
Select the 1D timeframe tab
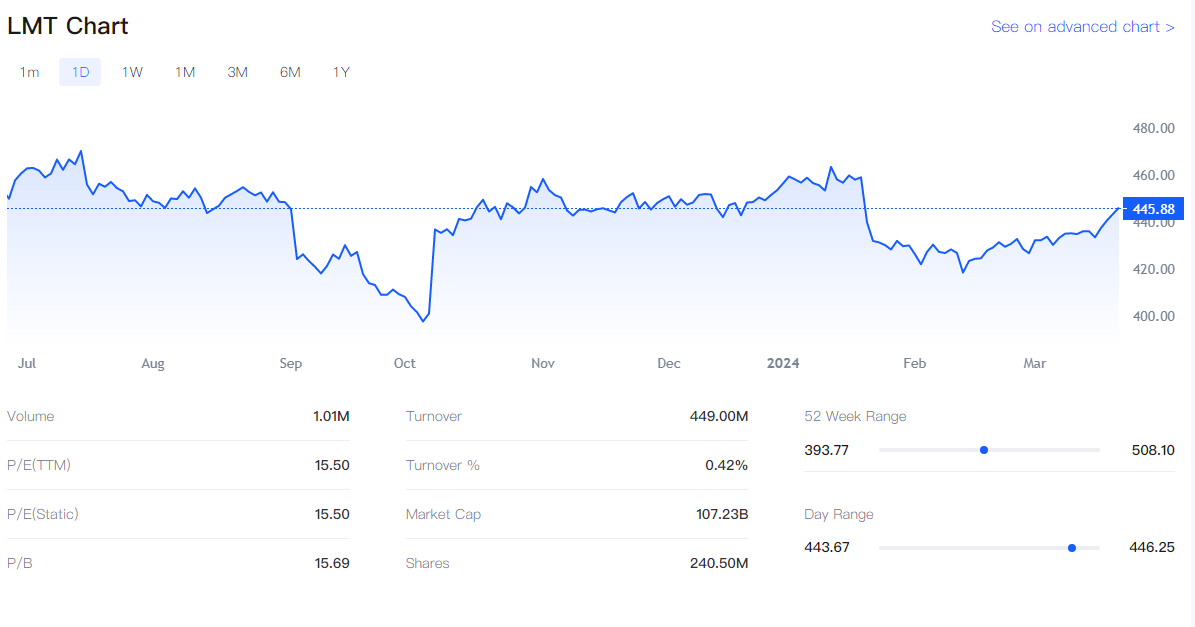pyautogui.click(x=80, y=72)
